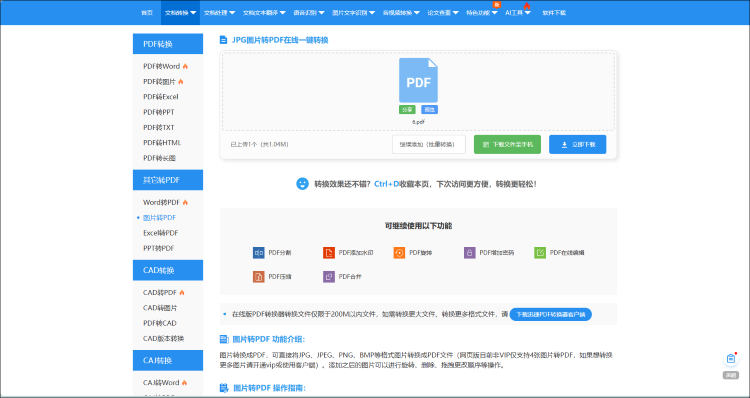
Task: Click the 已上传1个 (共1.04M) status text
Action: tap(259, 144)
